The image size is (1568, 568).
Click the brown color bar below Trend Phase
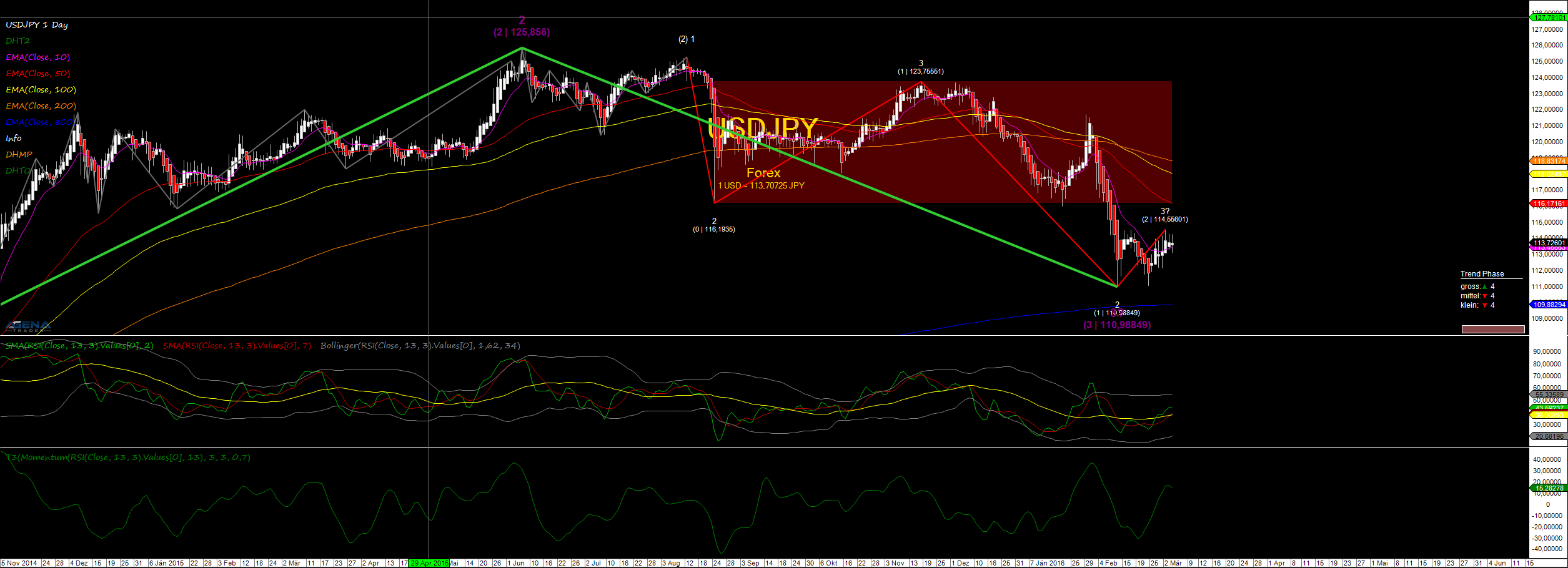(1493, 330)
